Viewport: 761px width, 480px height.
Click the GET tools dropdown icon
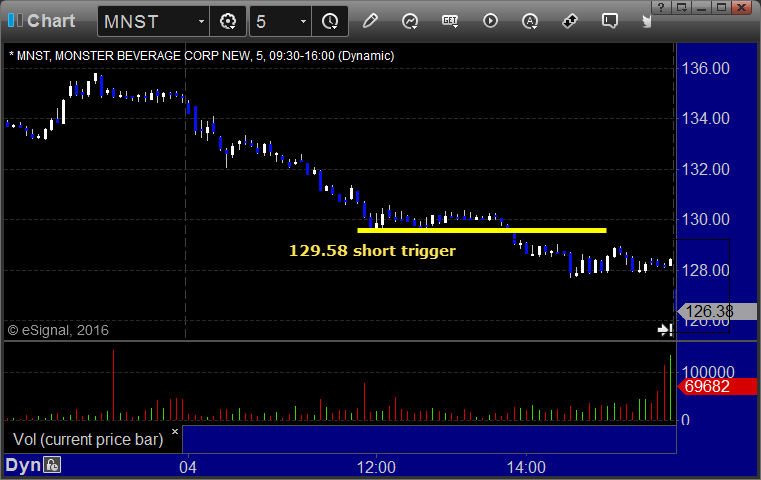click(450, 21)
